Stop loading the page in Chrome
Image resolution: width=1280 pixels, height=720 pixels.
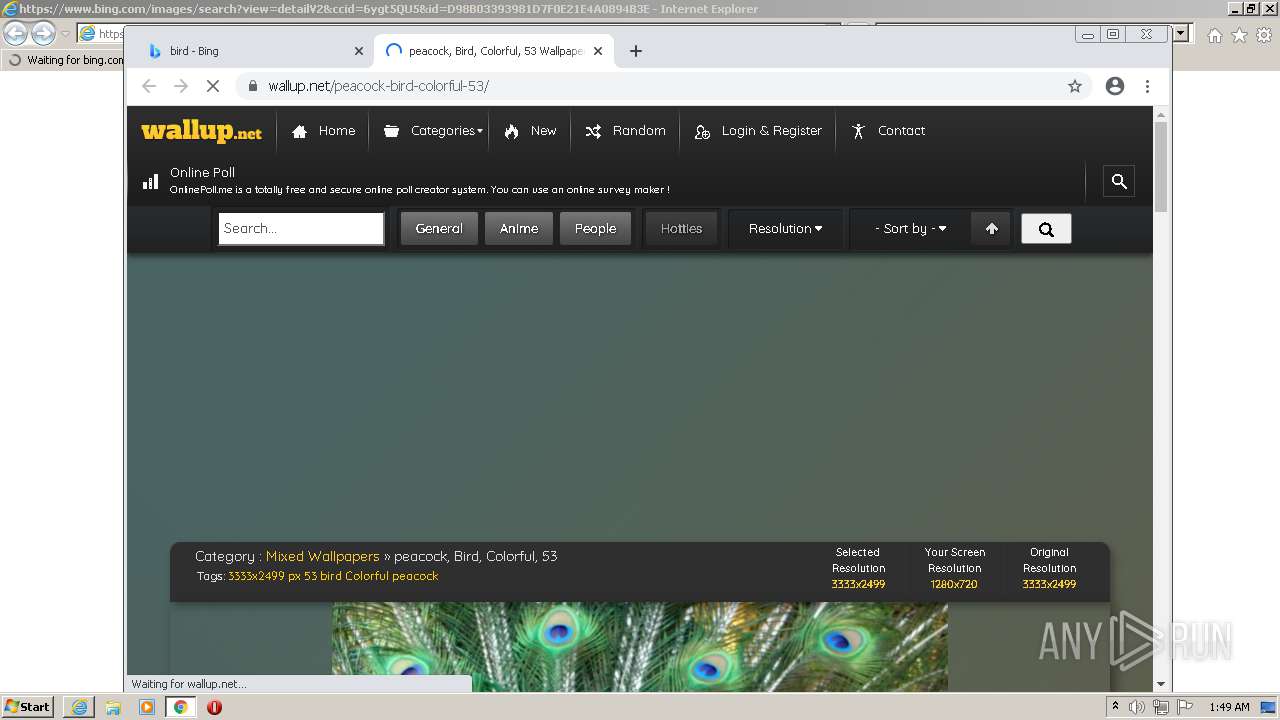[213, 86]
